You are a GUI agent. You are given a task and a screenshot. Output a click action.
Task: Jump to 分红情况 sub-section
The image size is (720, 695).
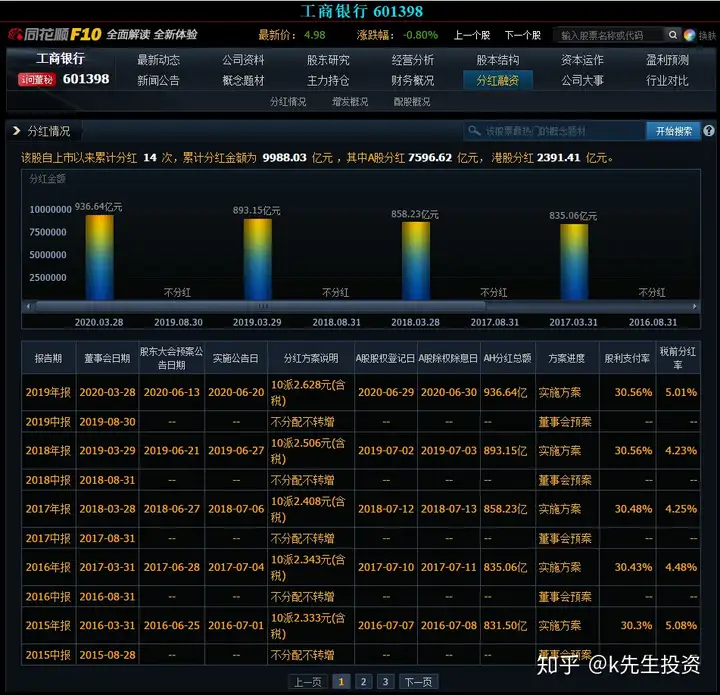288,101
